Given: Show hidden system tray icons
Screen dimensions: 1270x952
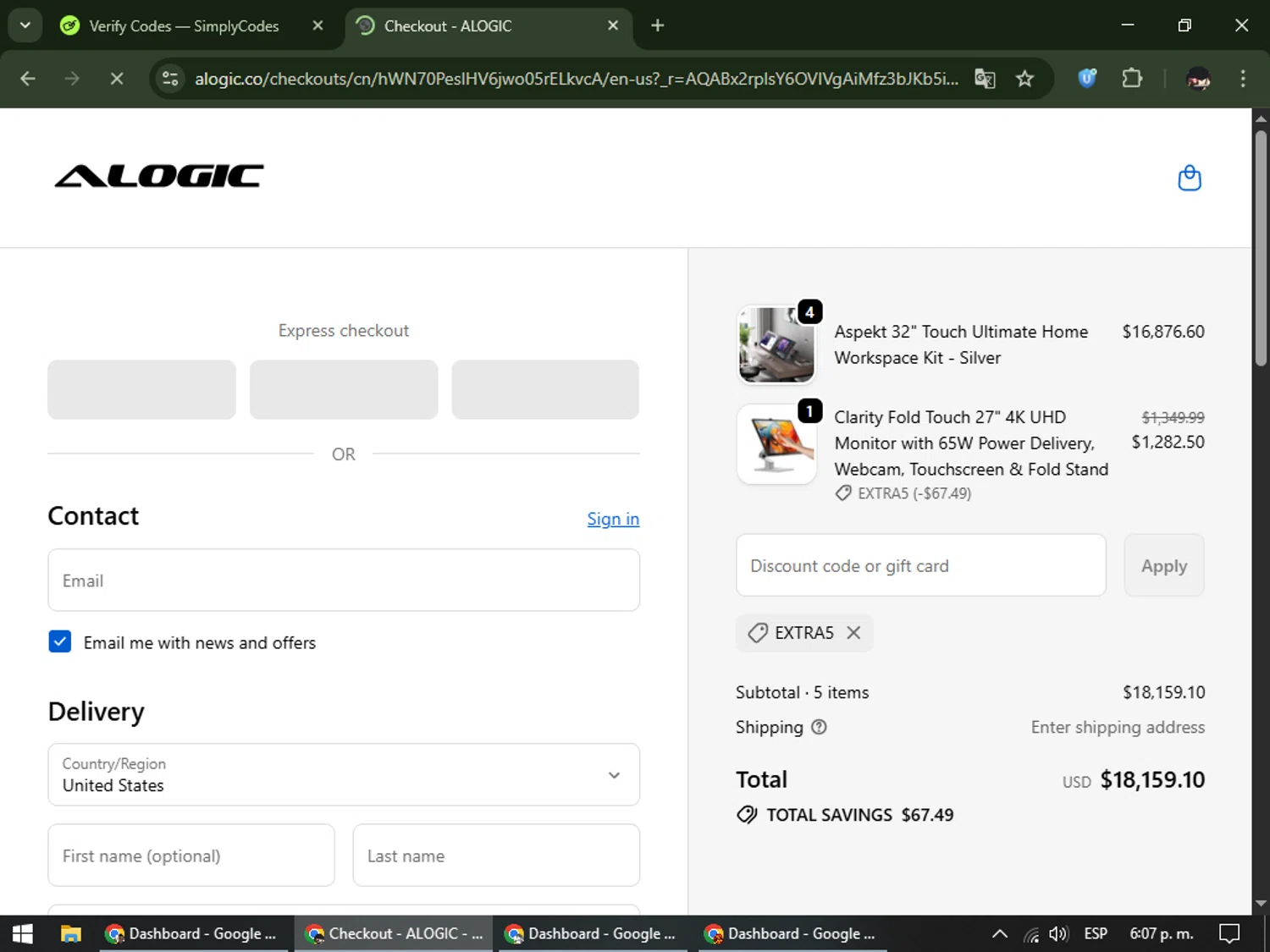Looking at the screenshot, I should 999,933.
